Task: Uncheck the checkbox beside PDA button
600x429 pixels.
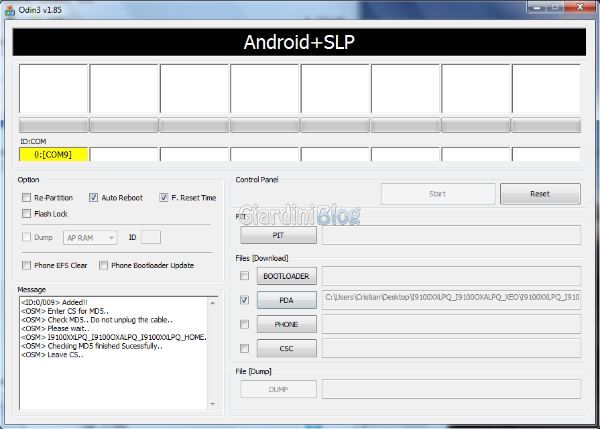Action: [244, 300]
